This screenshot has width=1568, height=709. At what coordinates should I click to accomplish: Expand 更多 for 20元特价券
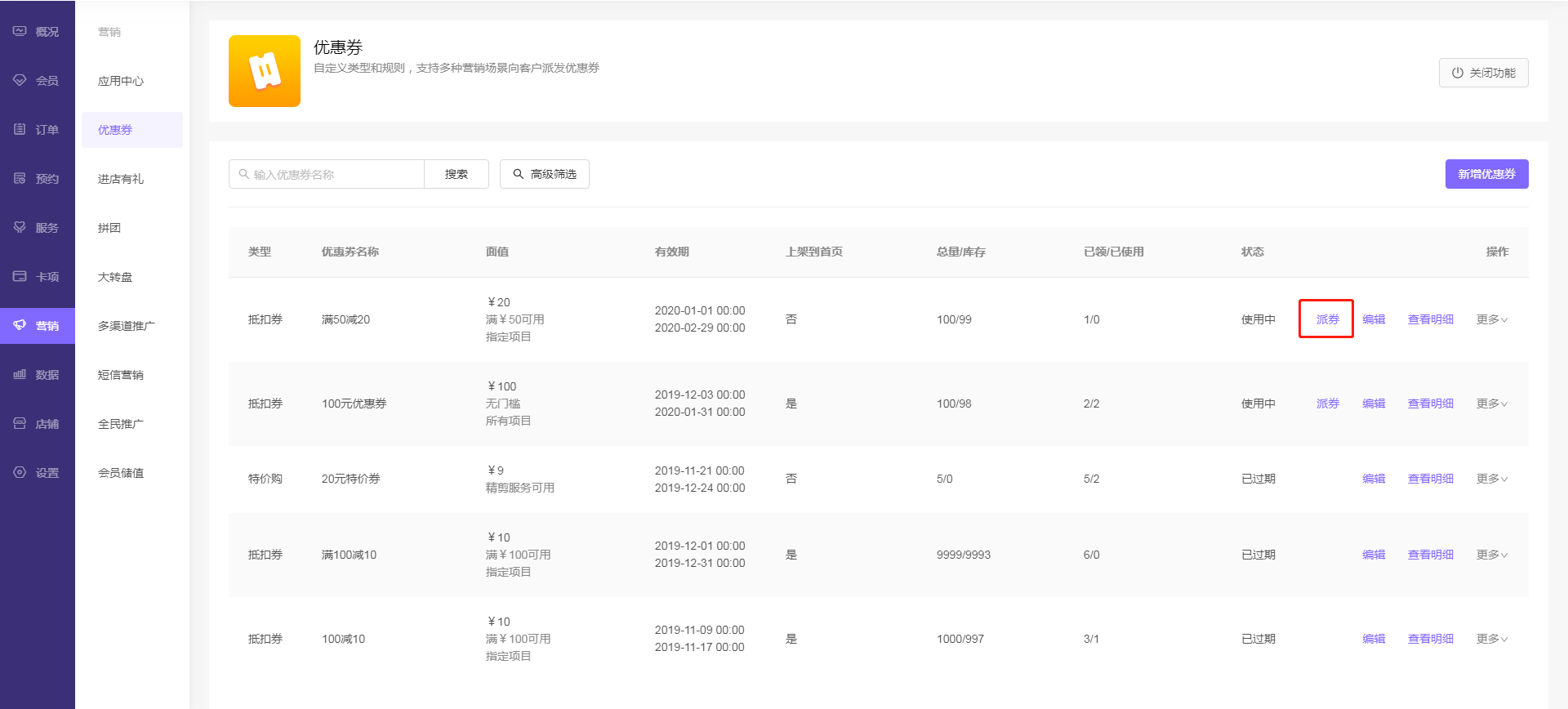pyautogui.click(x=1491, y=479)
